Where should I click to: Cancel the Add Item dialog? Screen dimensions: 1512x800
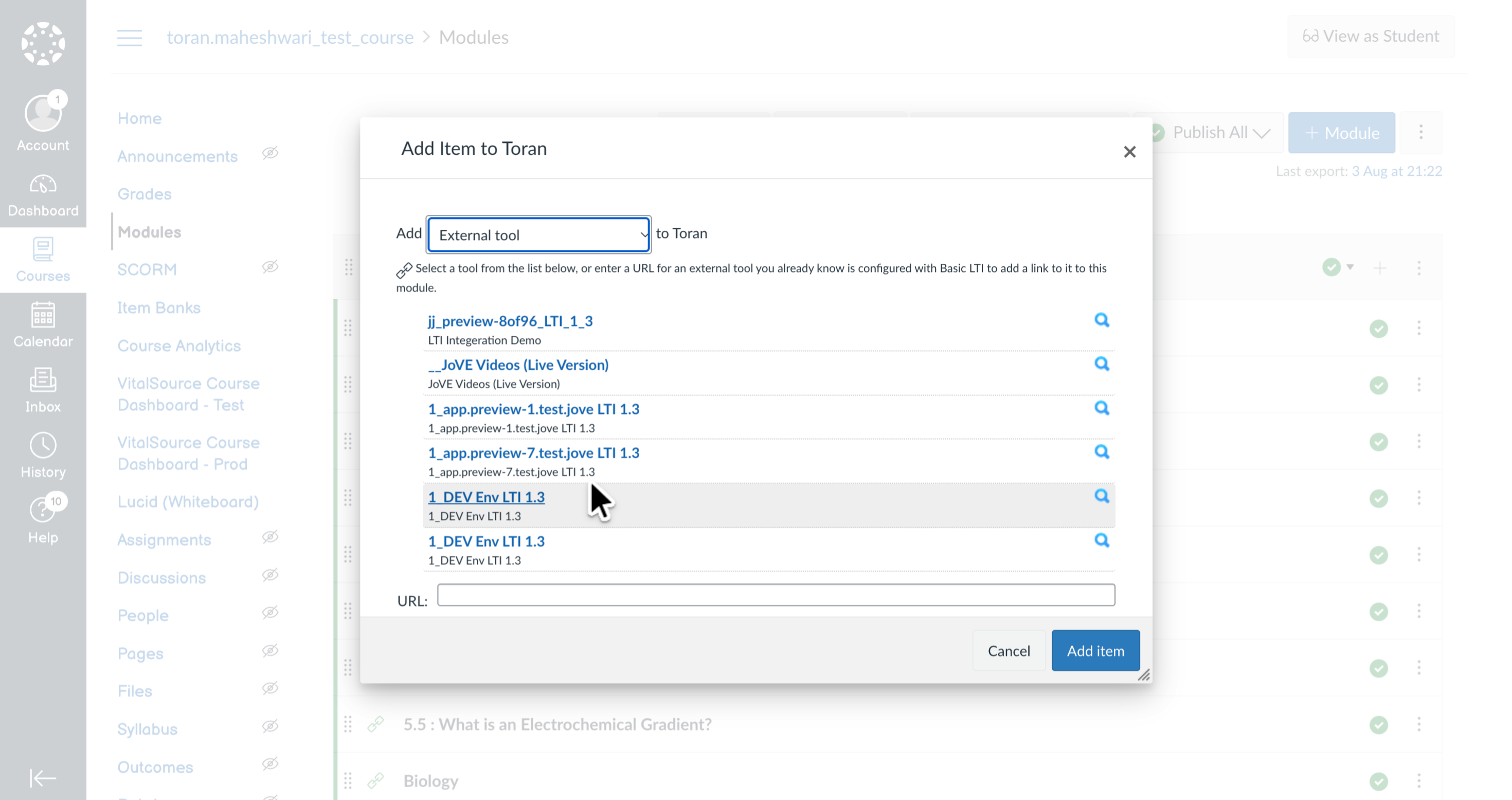point(1009,650)
